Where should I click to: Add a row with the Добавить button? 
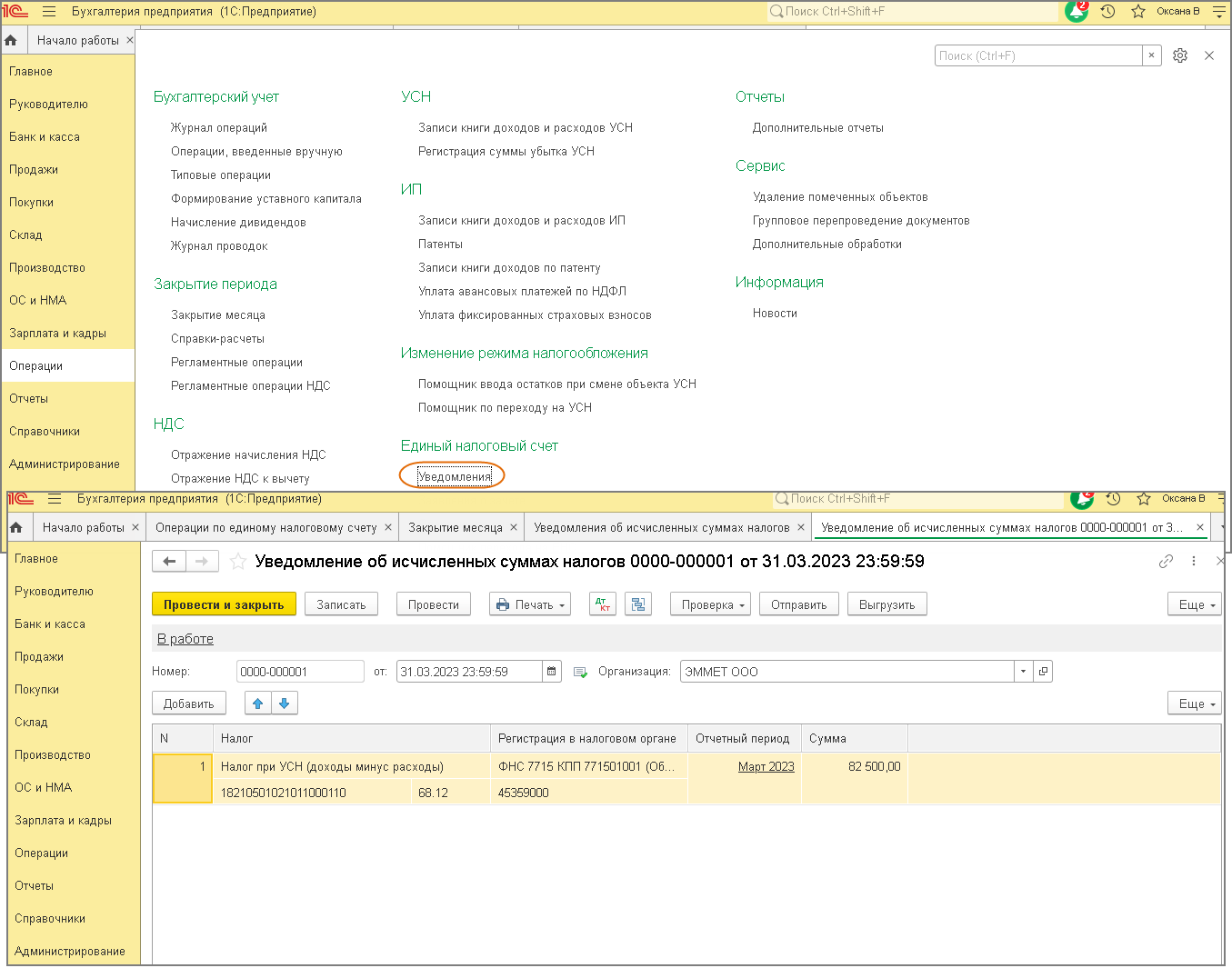(189, 704)
